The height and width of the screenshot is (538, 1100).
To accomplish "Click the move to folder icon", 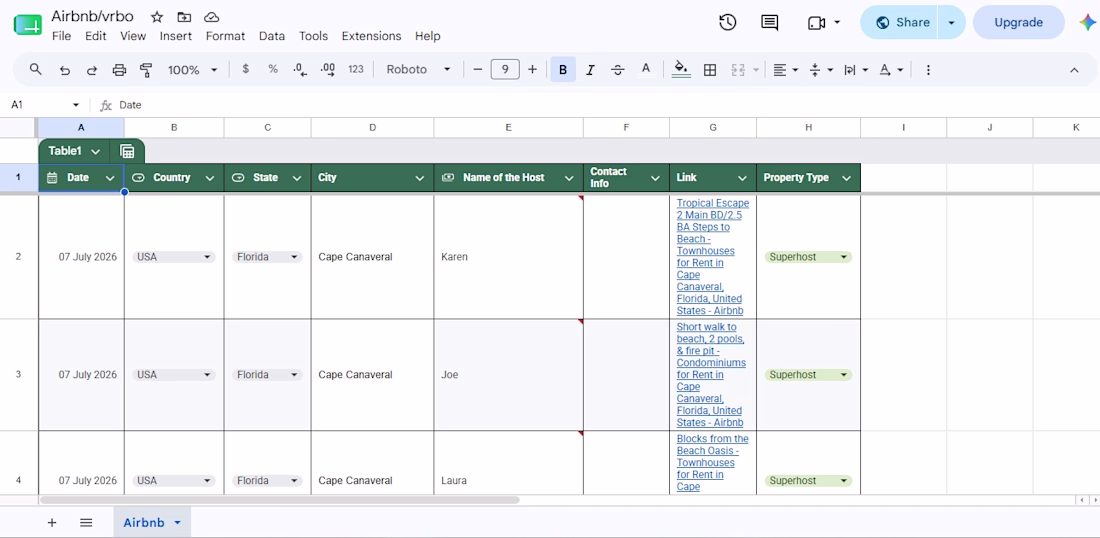I will tap(184, 17).
